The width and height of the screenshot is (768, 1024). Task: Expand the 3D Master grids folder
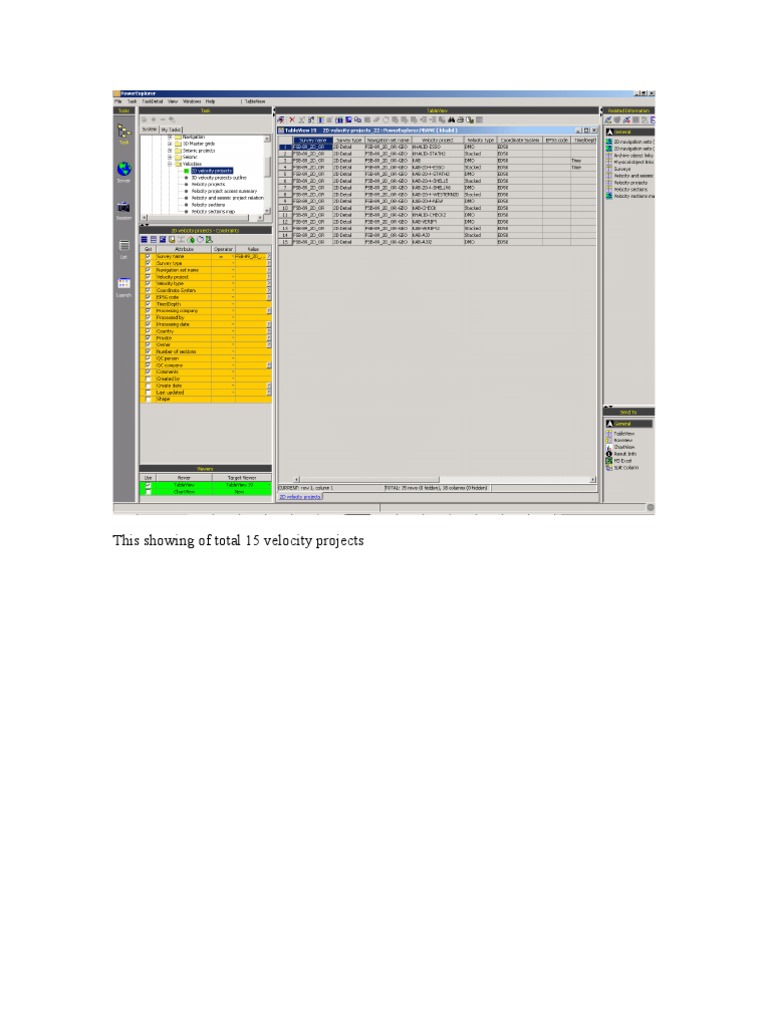point(170,144)
